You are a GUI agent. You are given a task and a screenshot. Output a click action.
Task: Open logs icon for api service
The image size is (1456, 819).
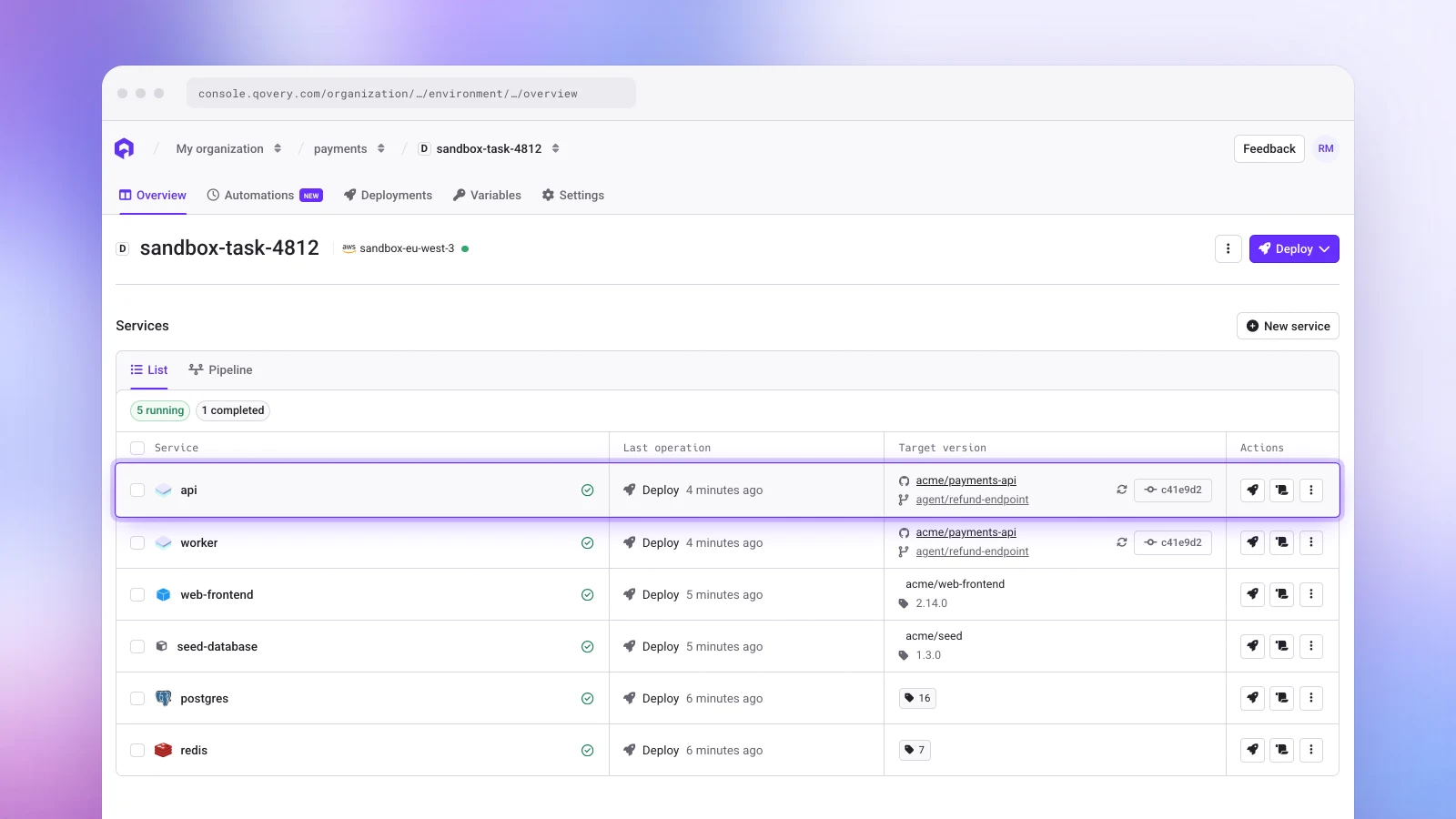click(x=1282, y=490)
